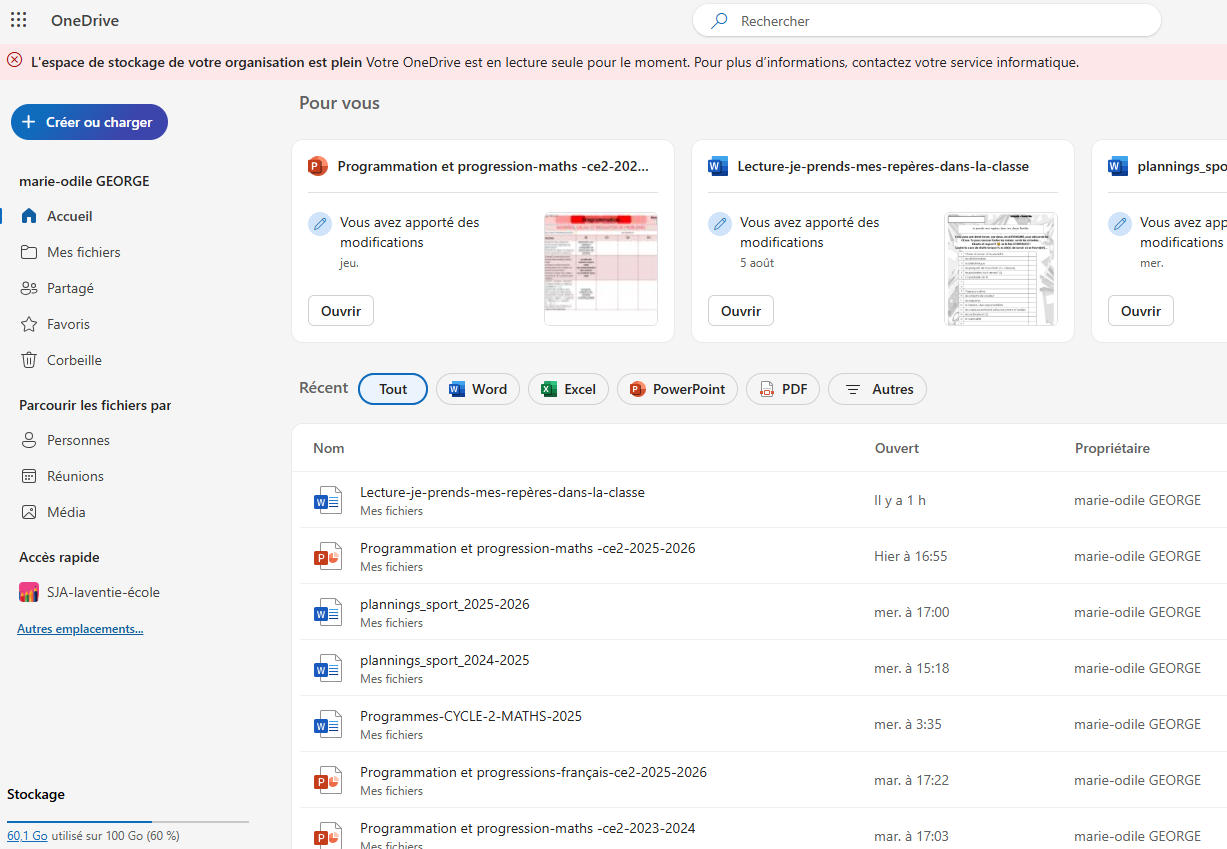Click the PowerPoint file icon beside Programmation et progressions-français
1227x849 pixels.
click(328, 780)
